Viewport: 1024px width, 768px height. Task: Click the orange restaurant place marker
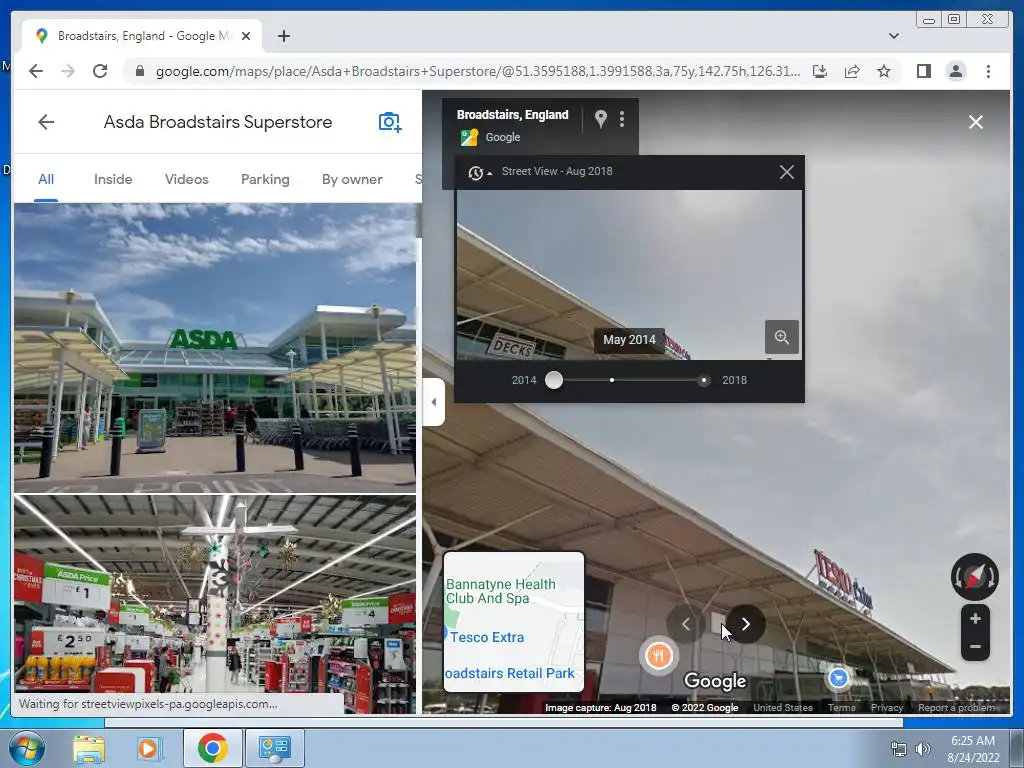pyautogui.click(x=658, y=656)
